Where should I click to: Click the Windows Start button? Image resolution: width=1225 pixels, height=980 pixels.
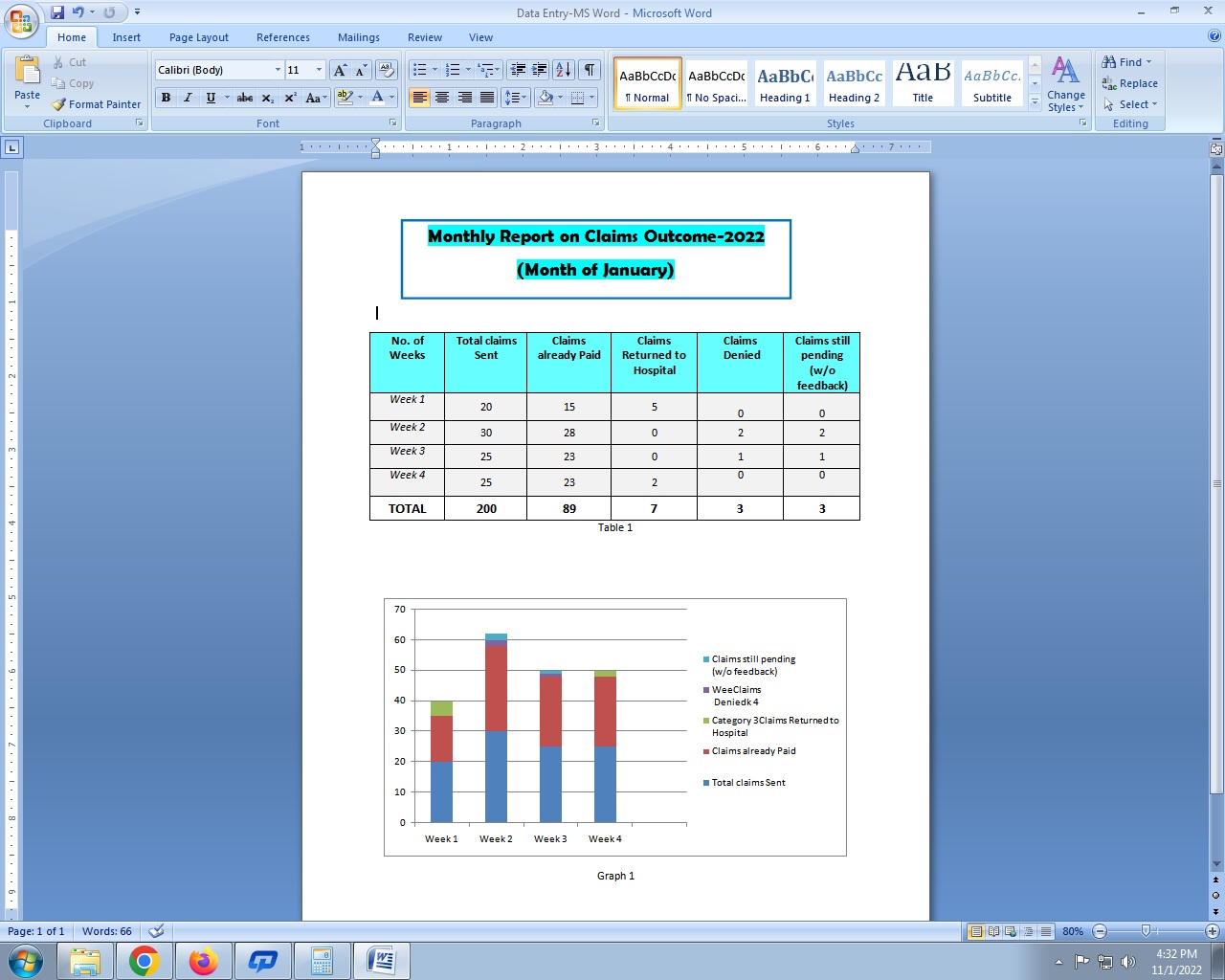point(26,961)
